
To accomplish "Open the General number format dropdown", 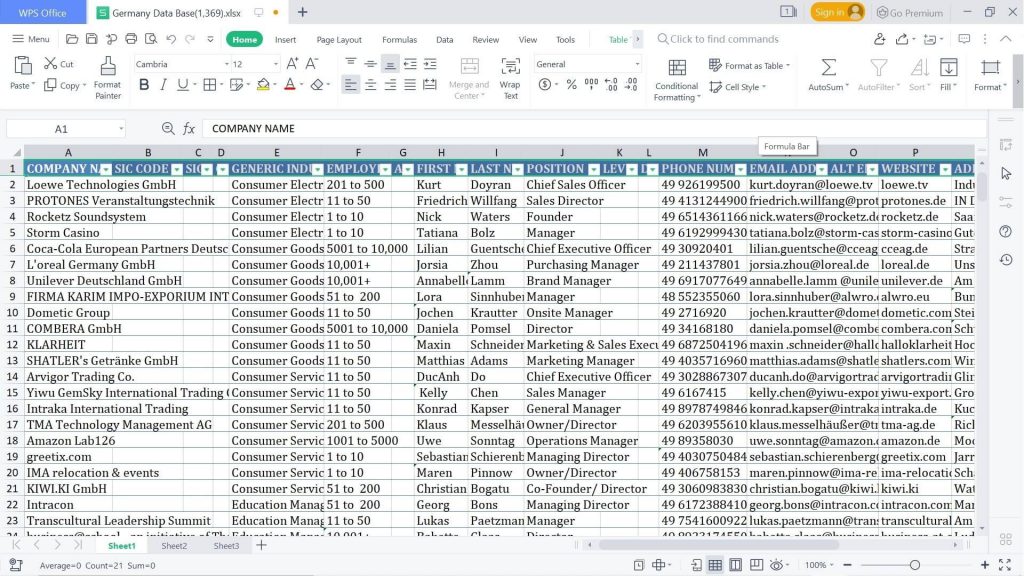I will [x=637, y=64].
